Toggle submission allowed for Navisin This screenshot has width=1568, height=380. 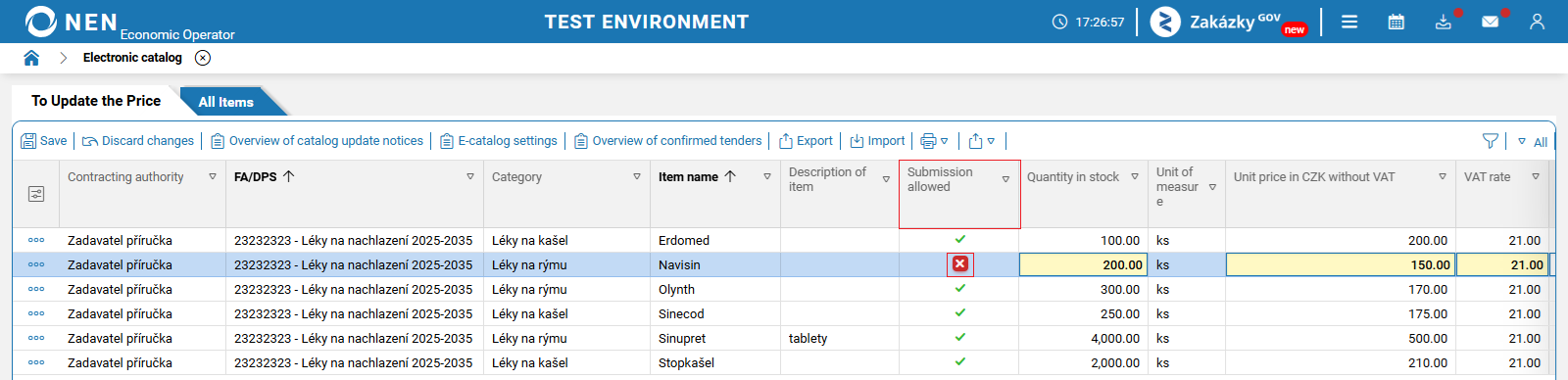tap(960, 263)
